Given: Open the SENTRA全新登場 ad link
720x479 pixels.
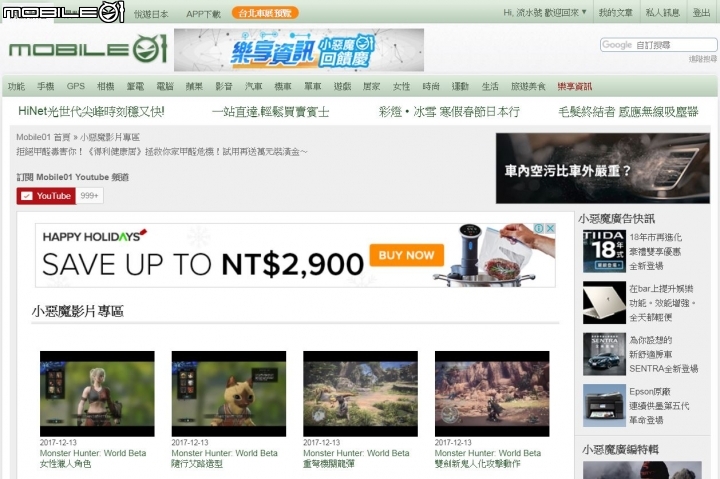Looking at the screenshot, I should (664, 354).
